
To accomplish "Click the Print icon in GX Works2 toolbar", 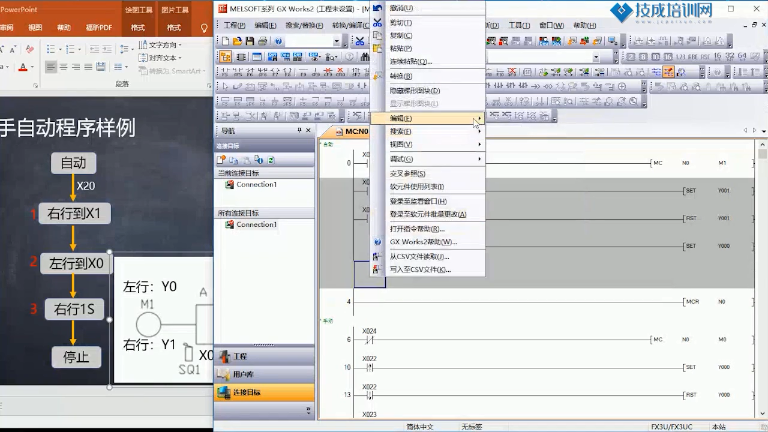I will [263, 41].
